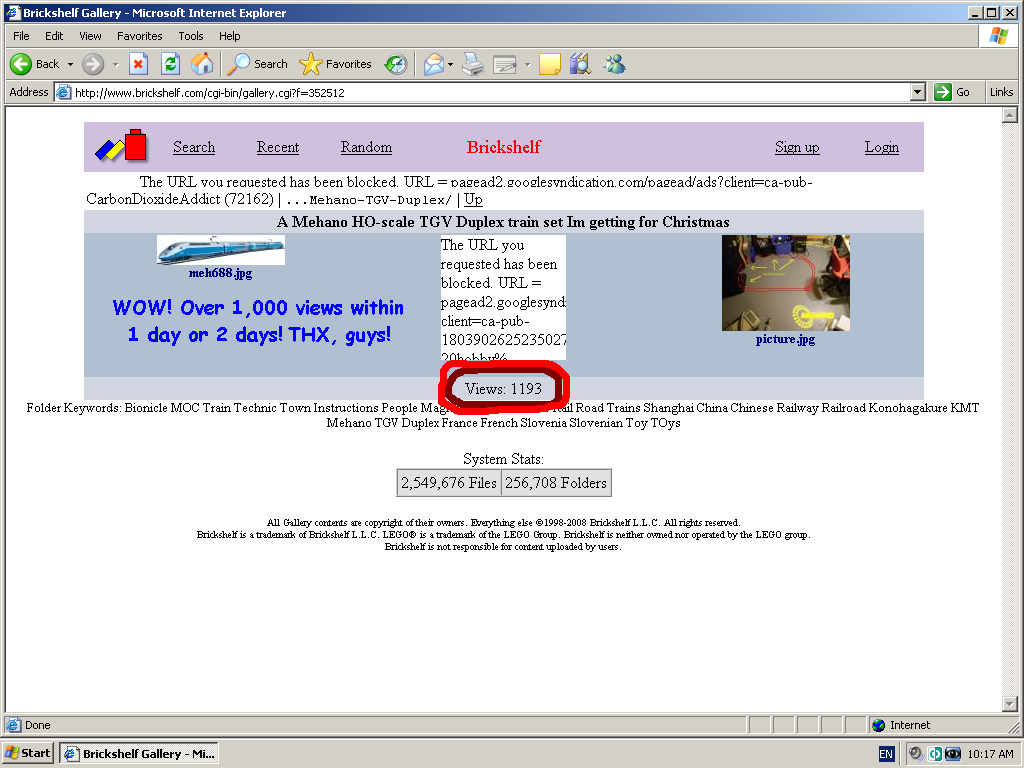
Task: Click the Edit page icon
Action: (505, 64)
